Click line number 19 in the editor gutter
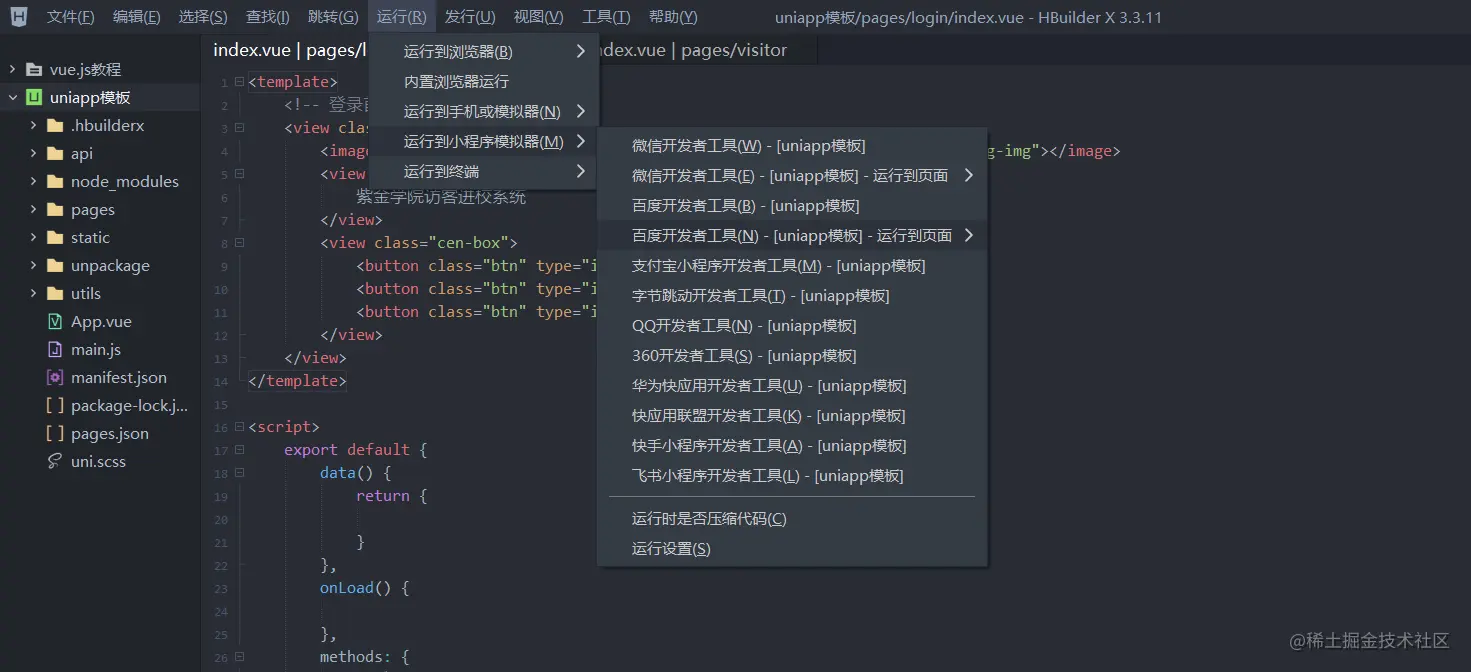Viewport: 1471px width, 672px height. (x=222, y=495)
